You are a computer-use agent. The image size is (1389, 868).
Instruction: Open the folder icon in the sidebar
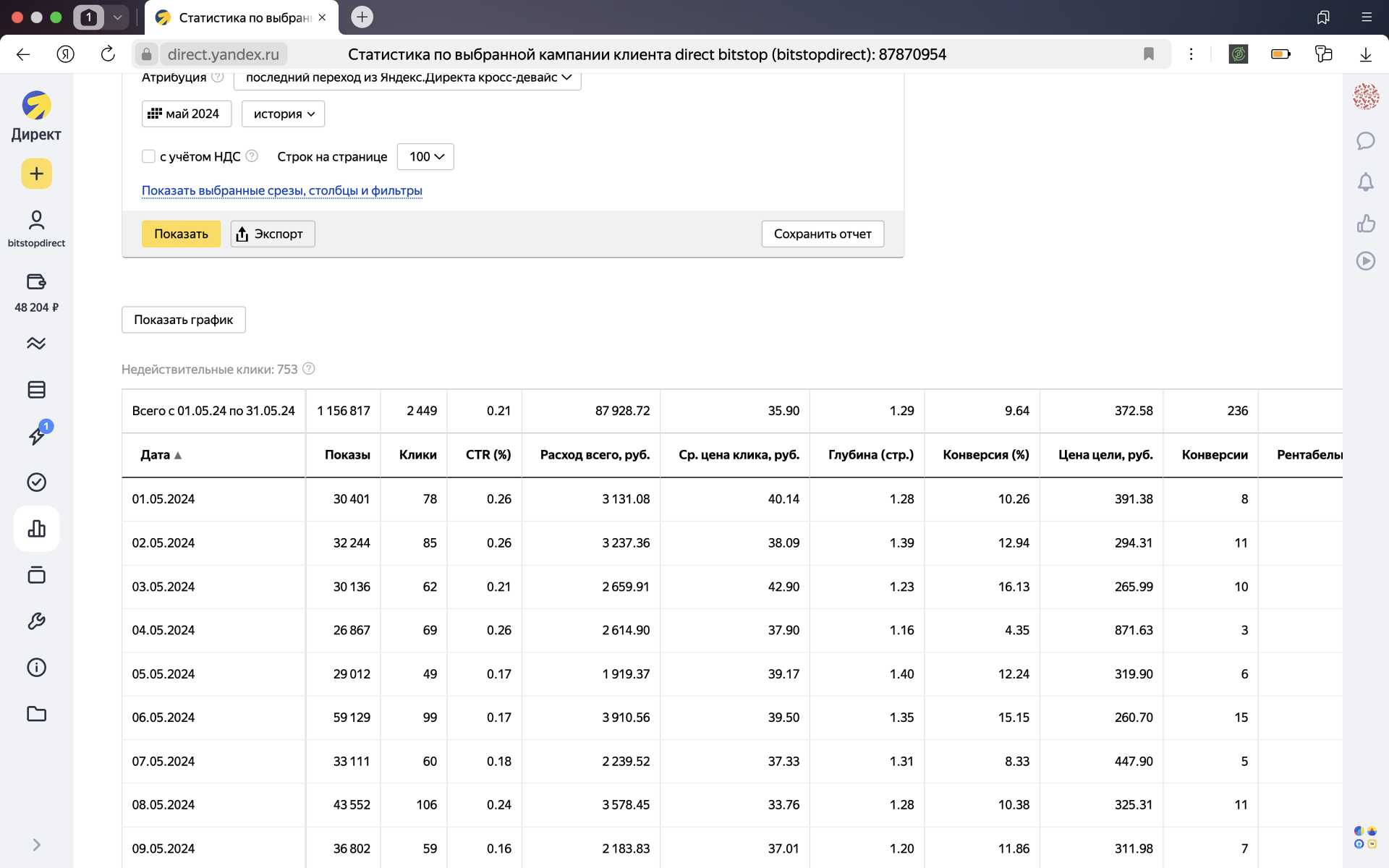tap(36, 714)
